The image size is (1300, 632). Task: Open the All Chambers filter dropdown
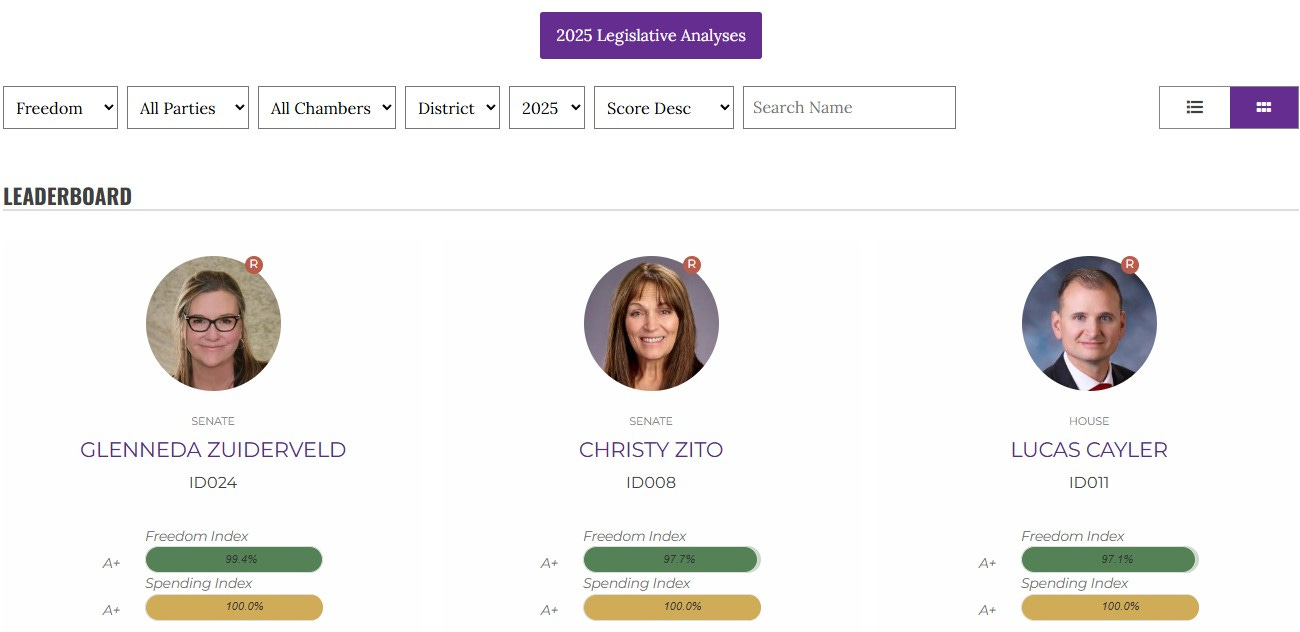(x=327, y=107)
